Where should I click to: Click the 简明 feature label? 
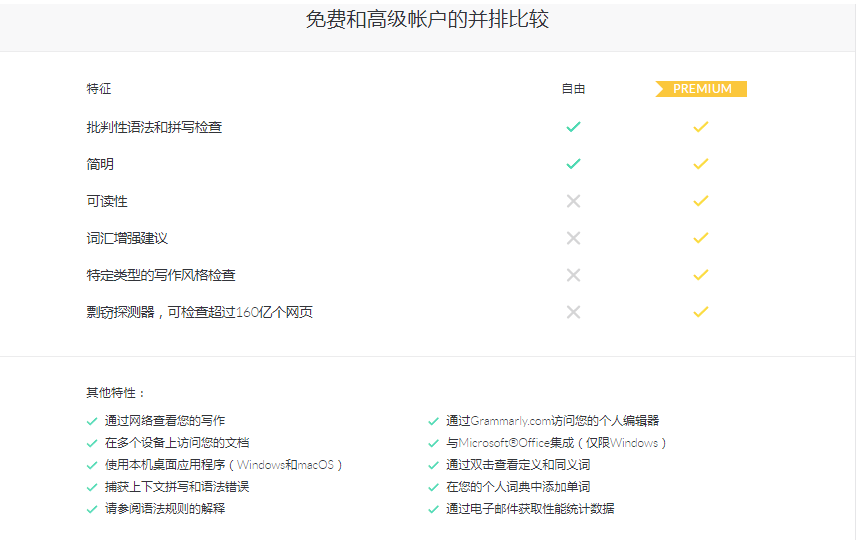tap(100, 164)
